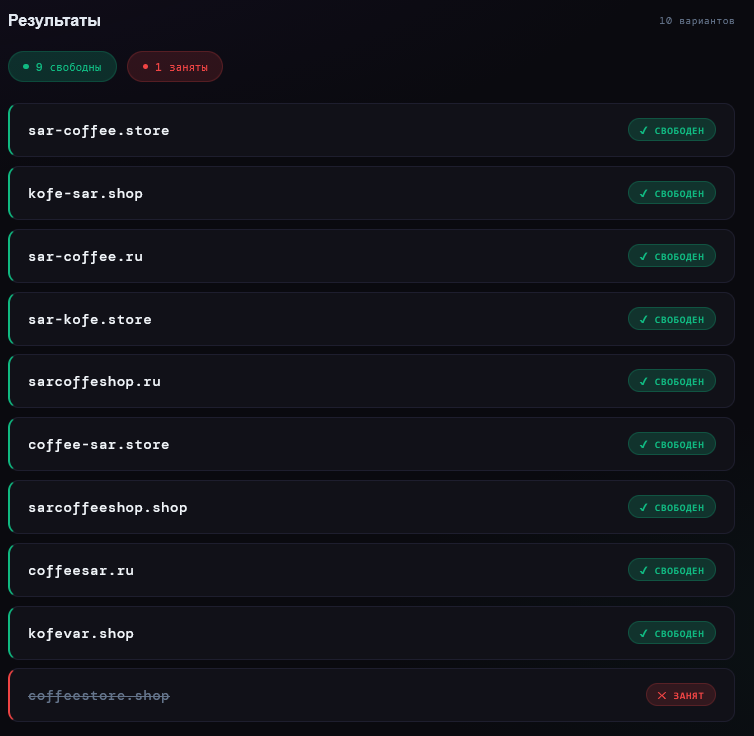Click the green dot in the free filter
The height and width of the screenshot is (736, 754).
[26, 66]
